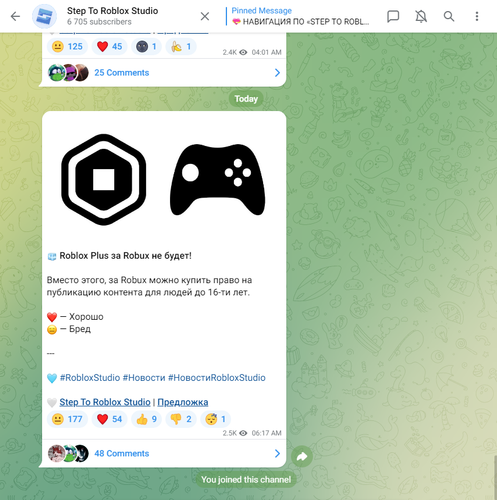
Task: Click the 06:17 AM timestamp
Action: point(266,433)
